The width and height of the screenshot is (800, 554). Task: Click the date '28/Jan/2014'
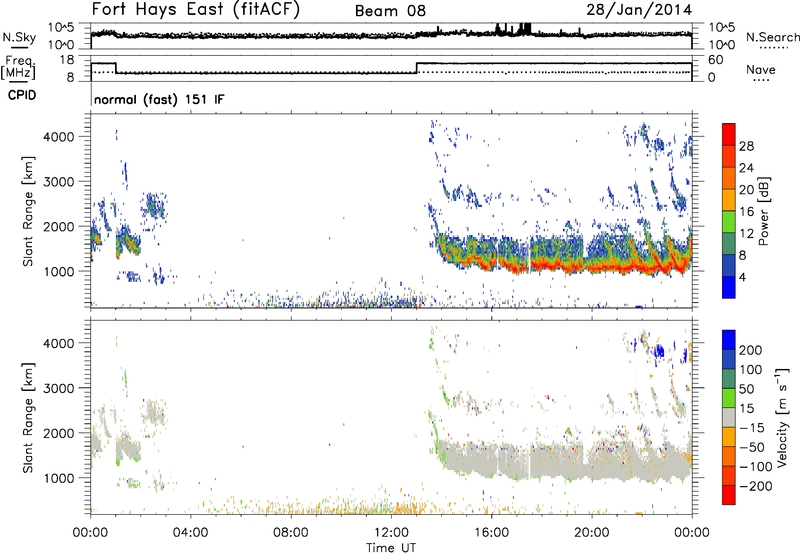(639, 9)
